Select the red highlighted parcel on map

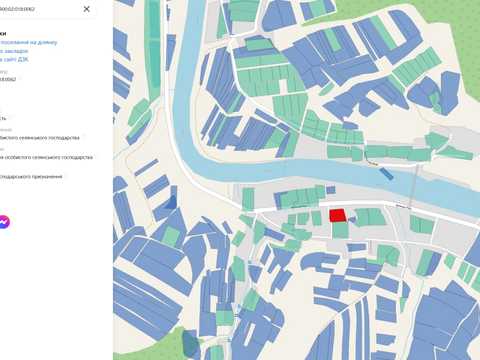[338, 215]
